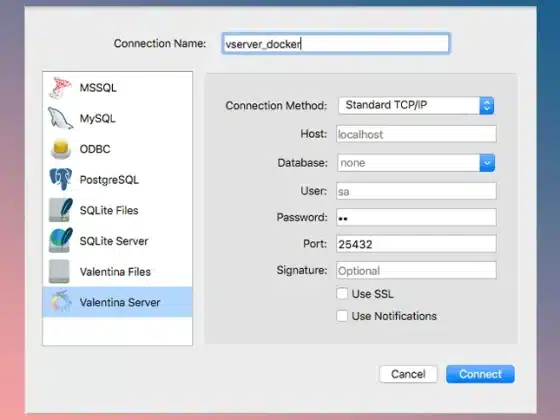Click the MSSQL list label
Screen dimensions: 560x420
(98, 88)
